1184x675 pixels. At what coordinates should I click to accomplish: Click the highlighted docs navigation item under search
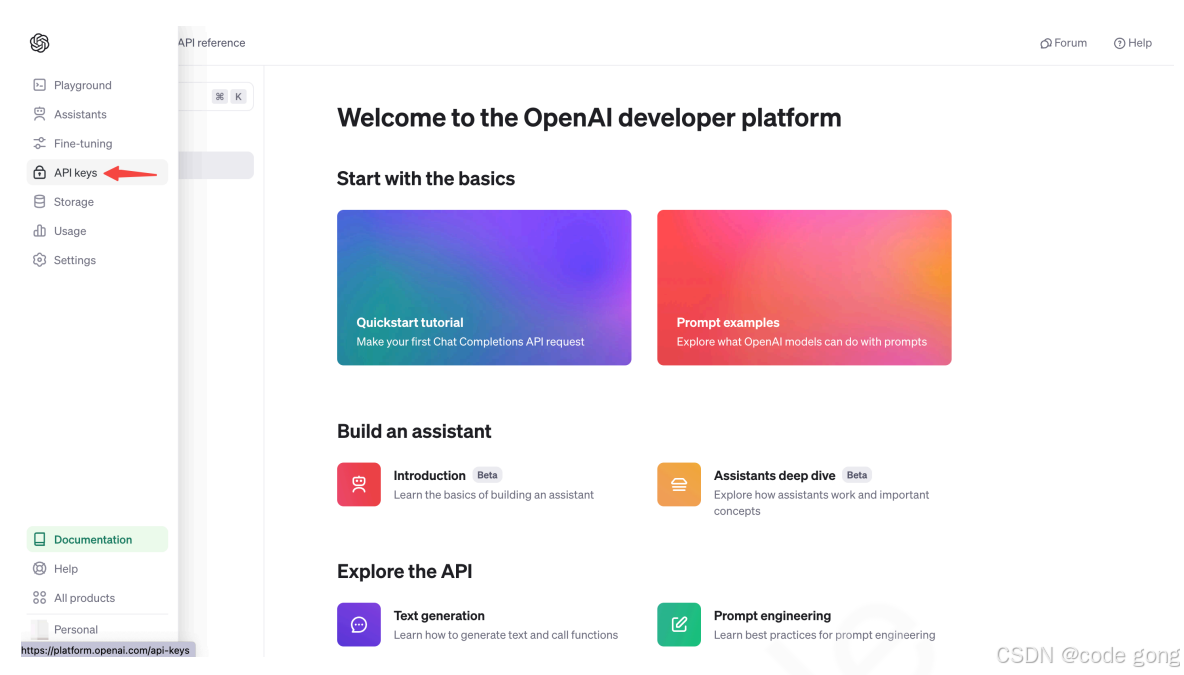[216, 165]
